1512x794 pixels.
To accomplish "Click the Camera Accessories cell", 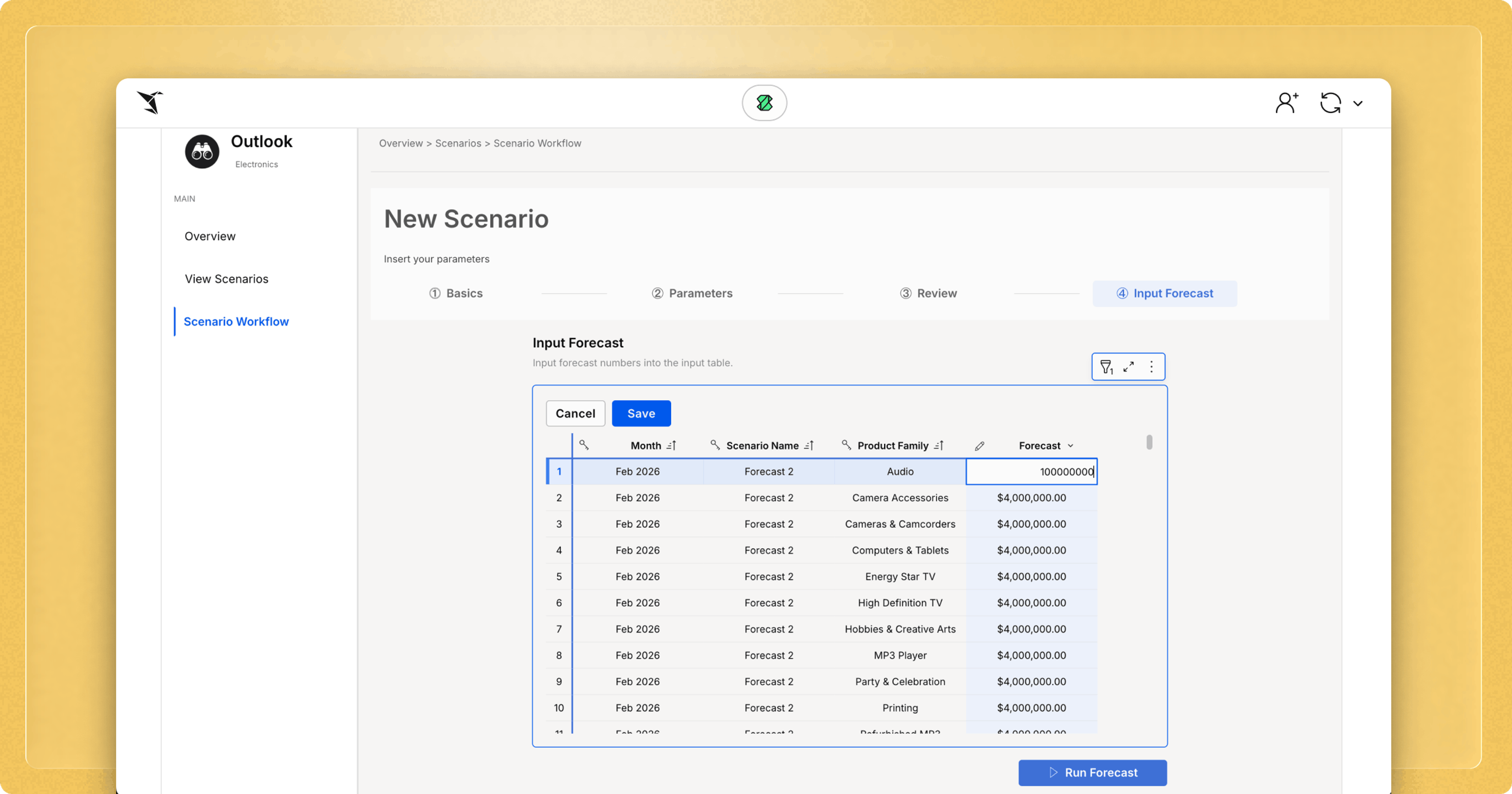I will click(x=900, y=498).
